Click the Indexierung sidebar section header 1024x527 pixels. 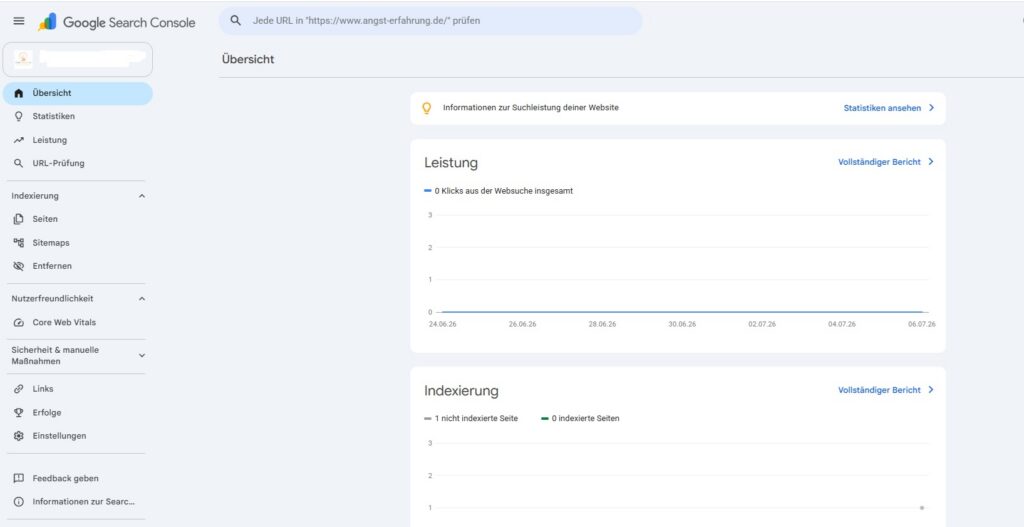click(78, 196)
